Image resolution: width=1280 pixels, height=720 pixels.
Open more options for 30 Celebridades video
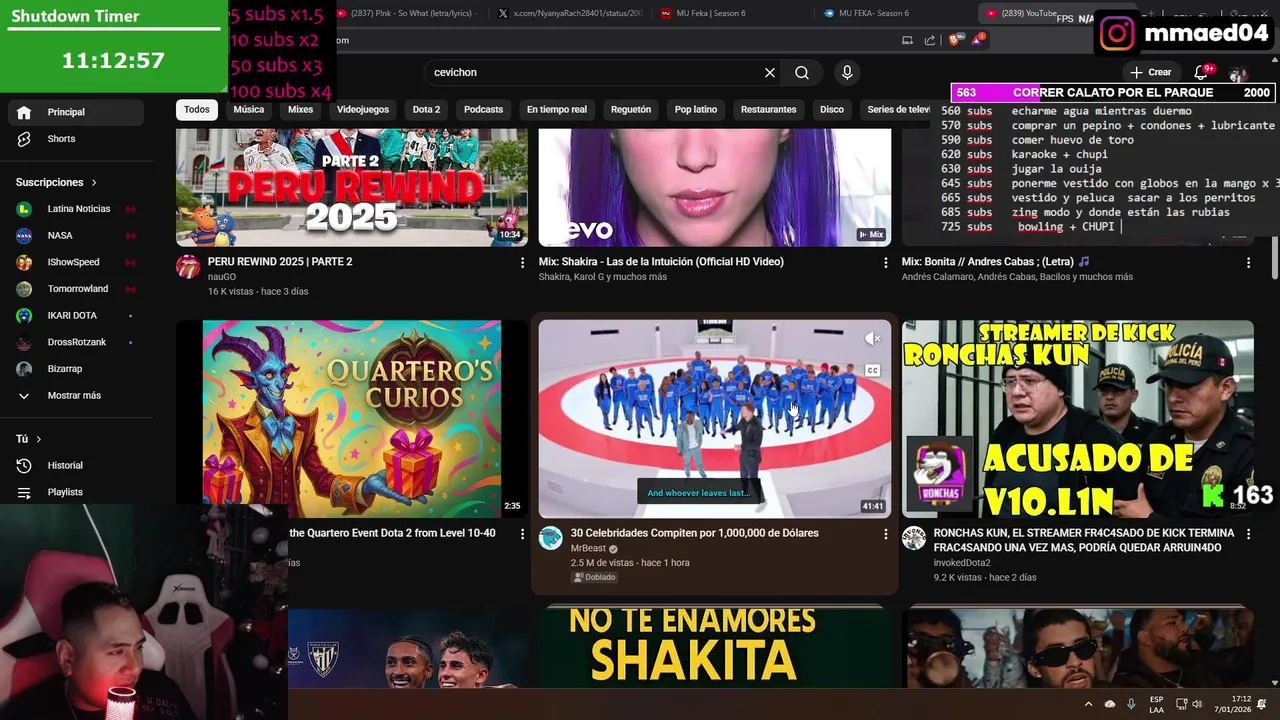click(x=885, y=535)
